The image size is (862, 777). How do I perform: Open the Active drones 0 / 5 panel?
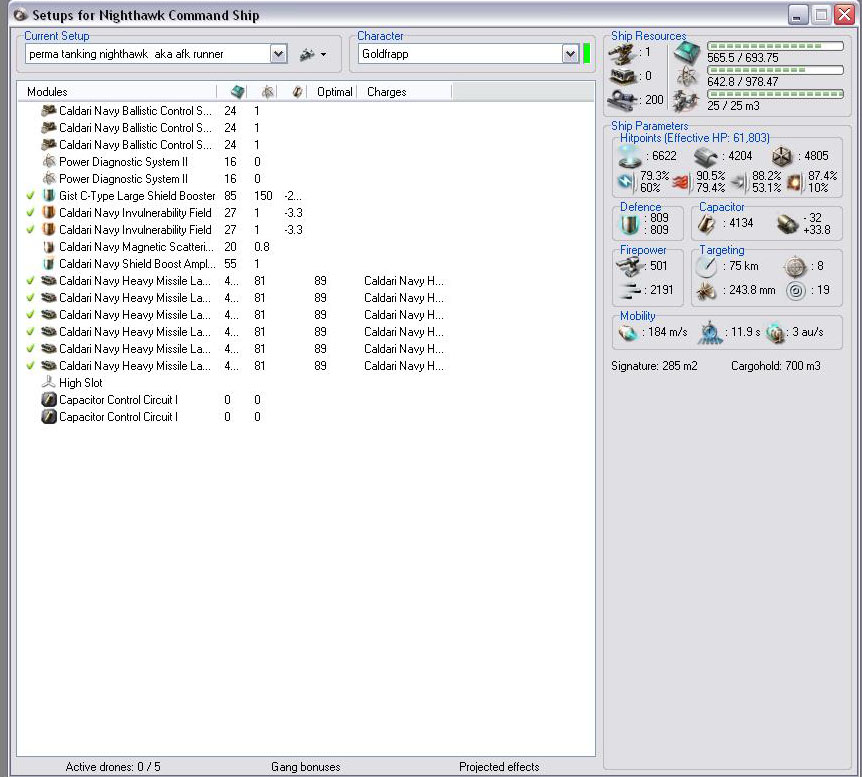113,767
